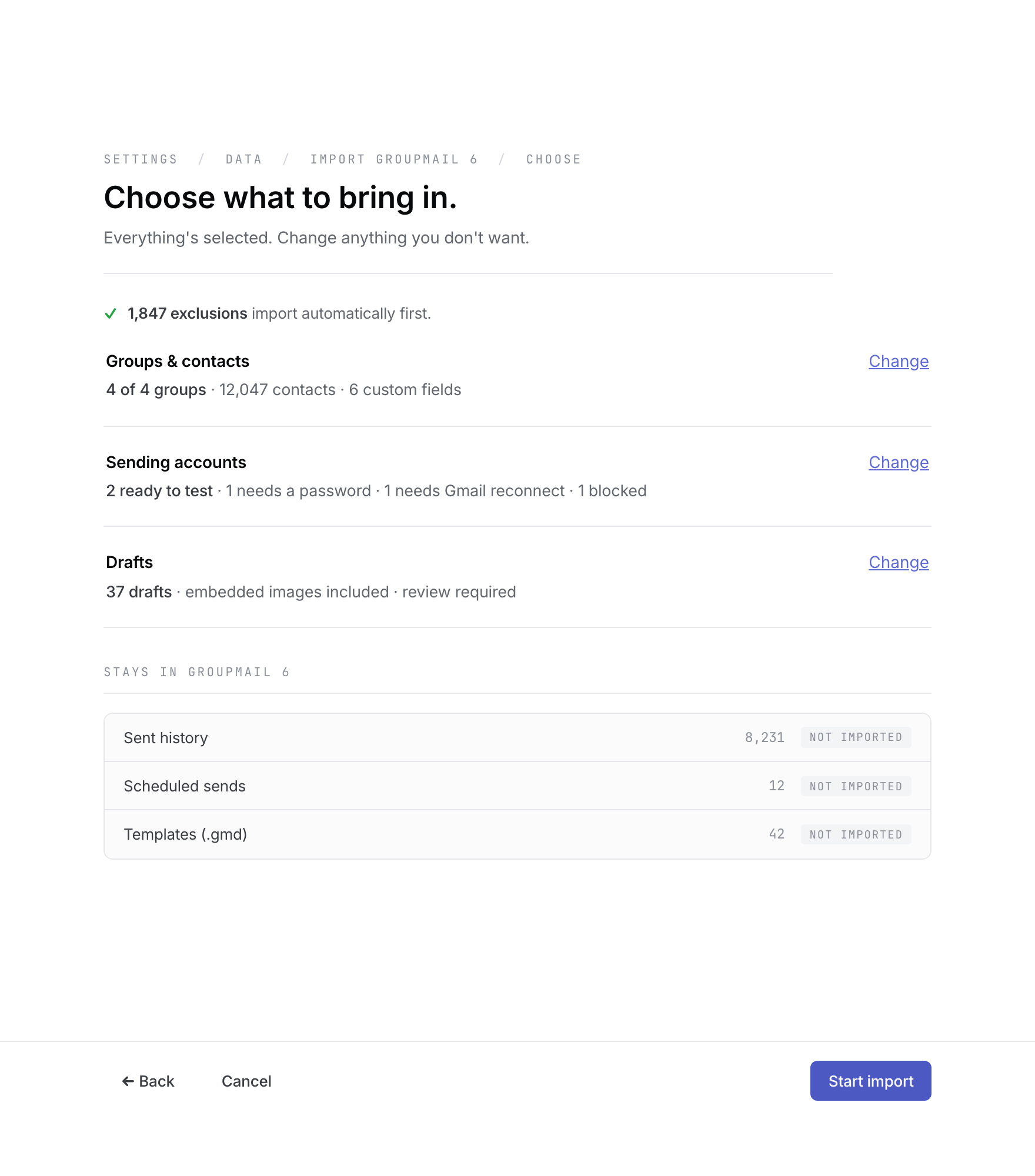Click the Choose breadcrumb
Screen dimensions: 1035x1176
click(553, 159)
